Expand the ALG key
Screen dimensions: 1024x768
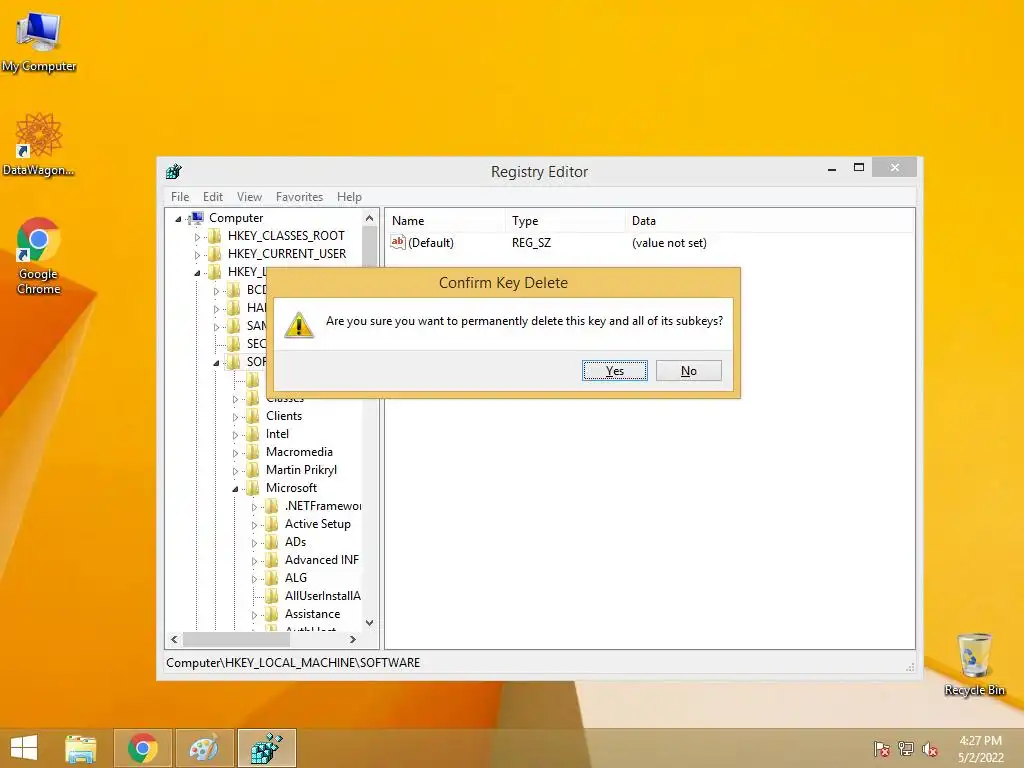click(254, 579)
